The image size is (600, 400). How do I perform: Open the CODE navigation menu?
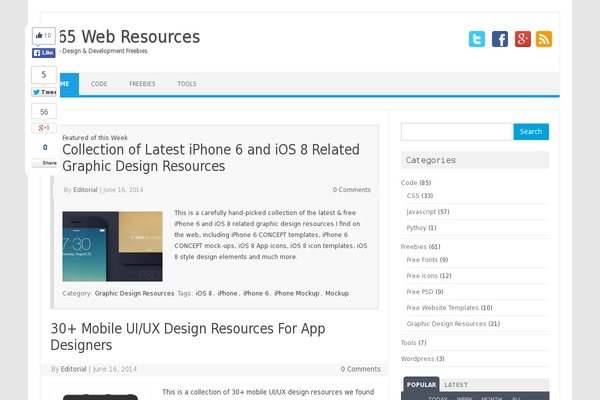pyautogui.click(x=99, y=84)
